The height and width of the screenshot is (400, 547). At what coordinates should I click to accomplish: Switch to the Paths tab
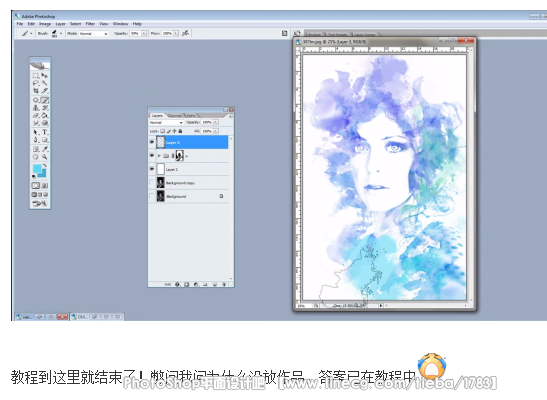click(191, 115)
